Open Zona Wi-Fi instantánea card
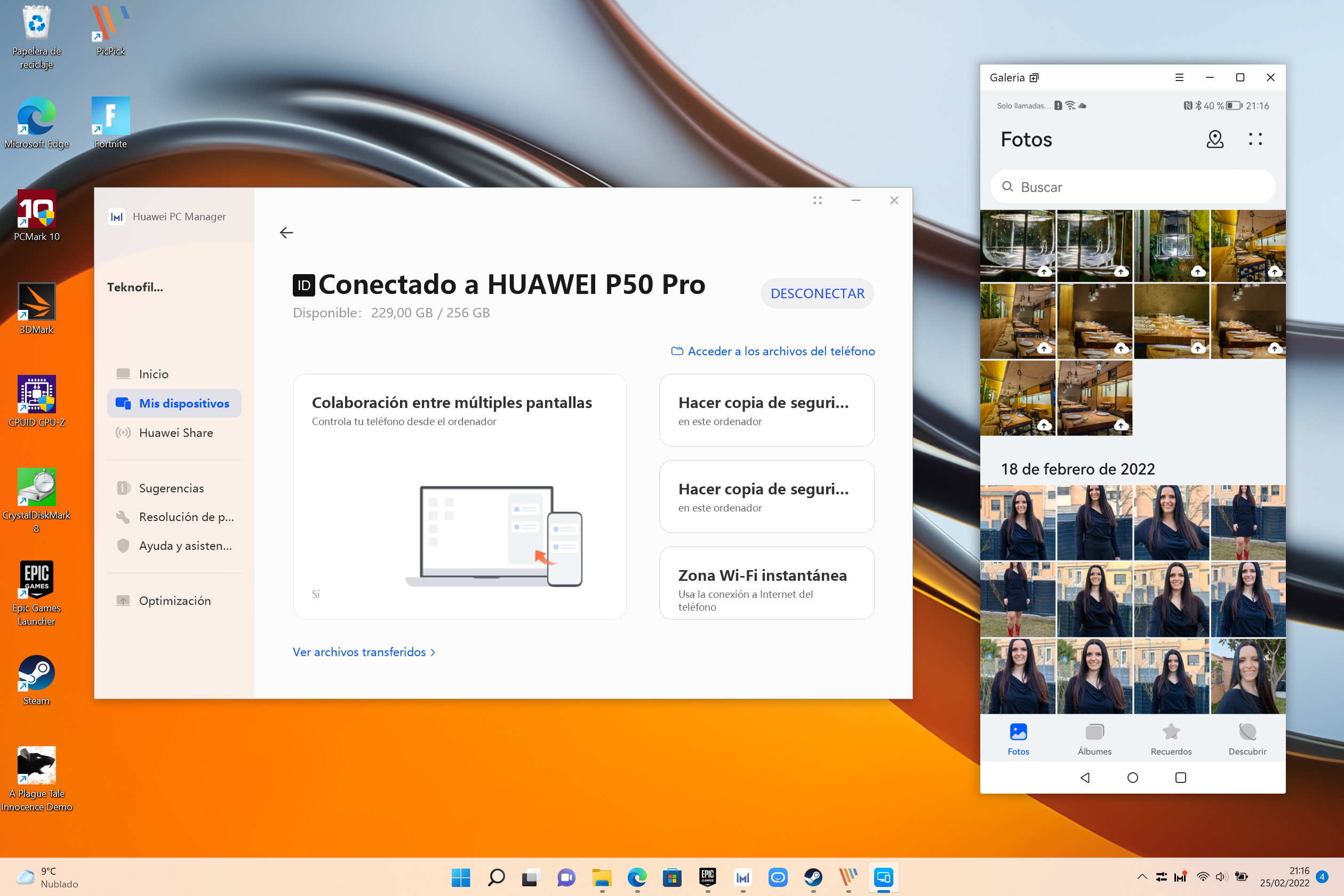Screen dimensions: 1344x896 (766, 583)
